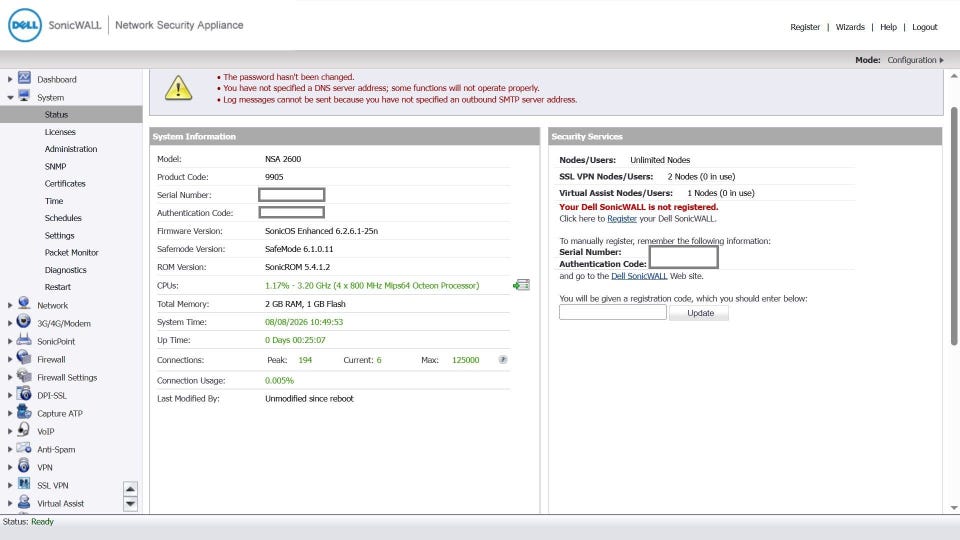Click the System computer icon
This screenshot has width=960, height=540.
click(24, 96)
